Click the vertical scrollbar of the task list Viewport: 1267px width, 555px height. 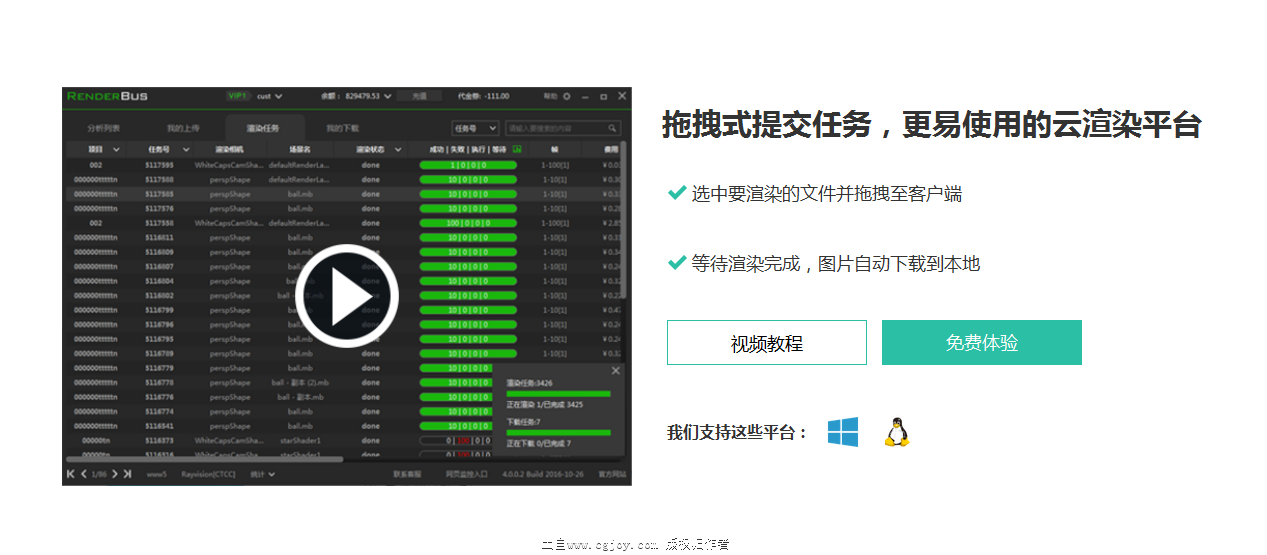click(625, 220)
